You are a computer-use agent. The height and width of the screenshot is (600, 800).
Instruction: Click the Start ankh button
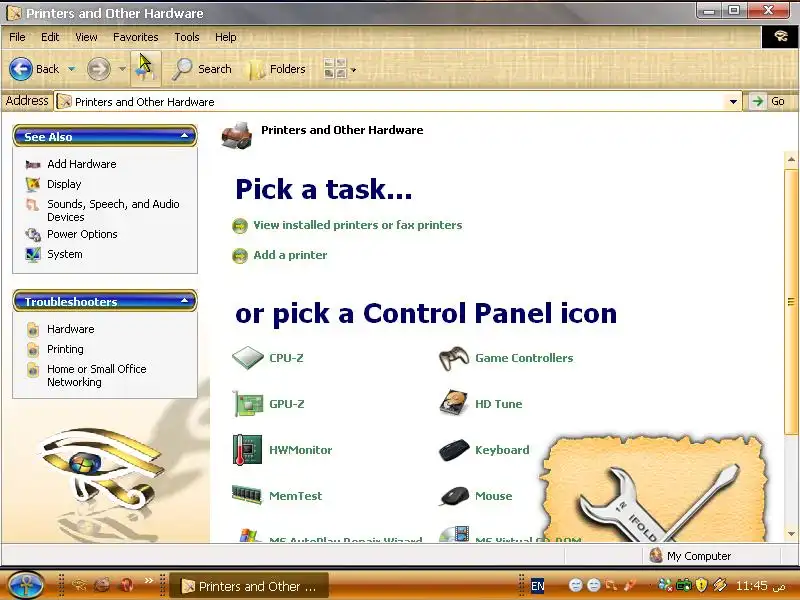tap(26, 585)
